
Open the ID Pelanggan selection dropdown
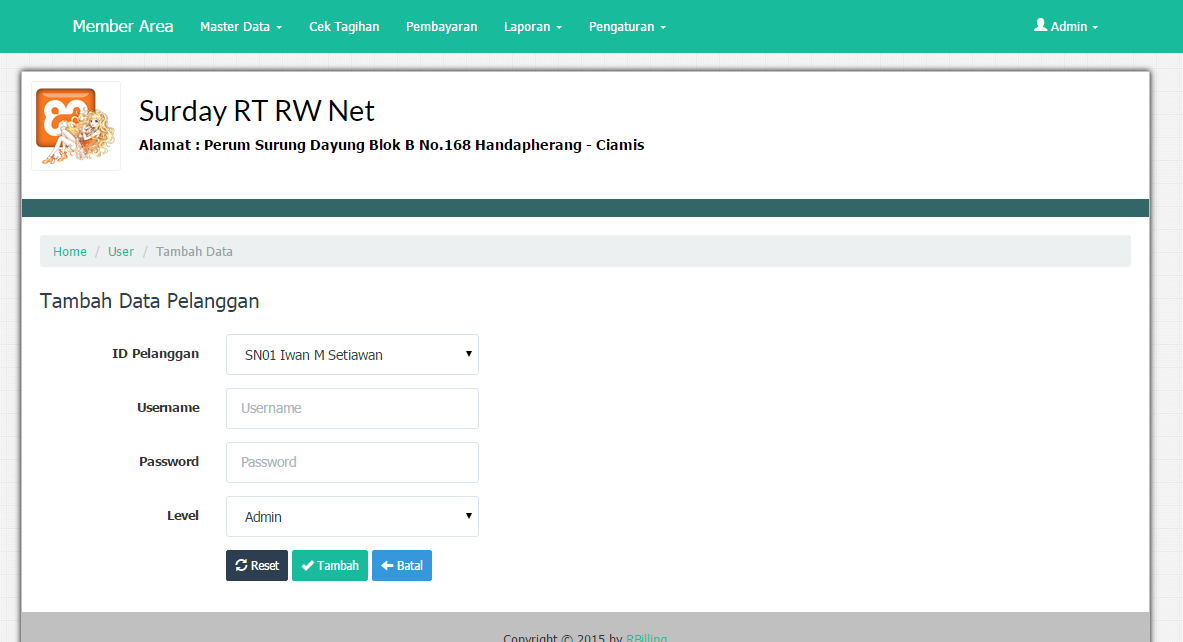[x=352, y=354]
